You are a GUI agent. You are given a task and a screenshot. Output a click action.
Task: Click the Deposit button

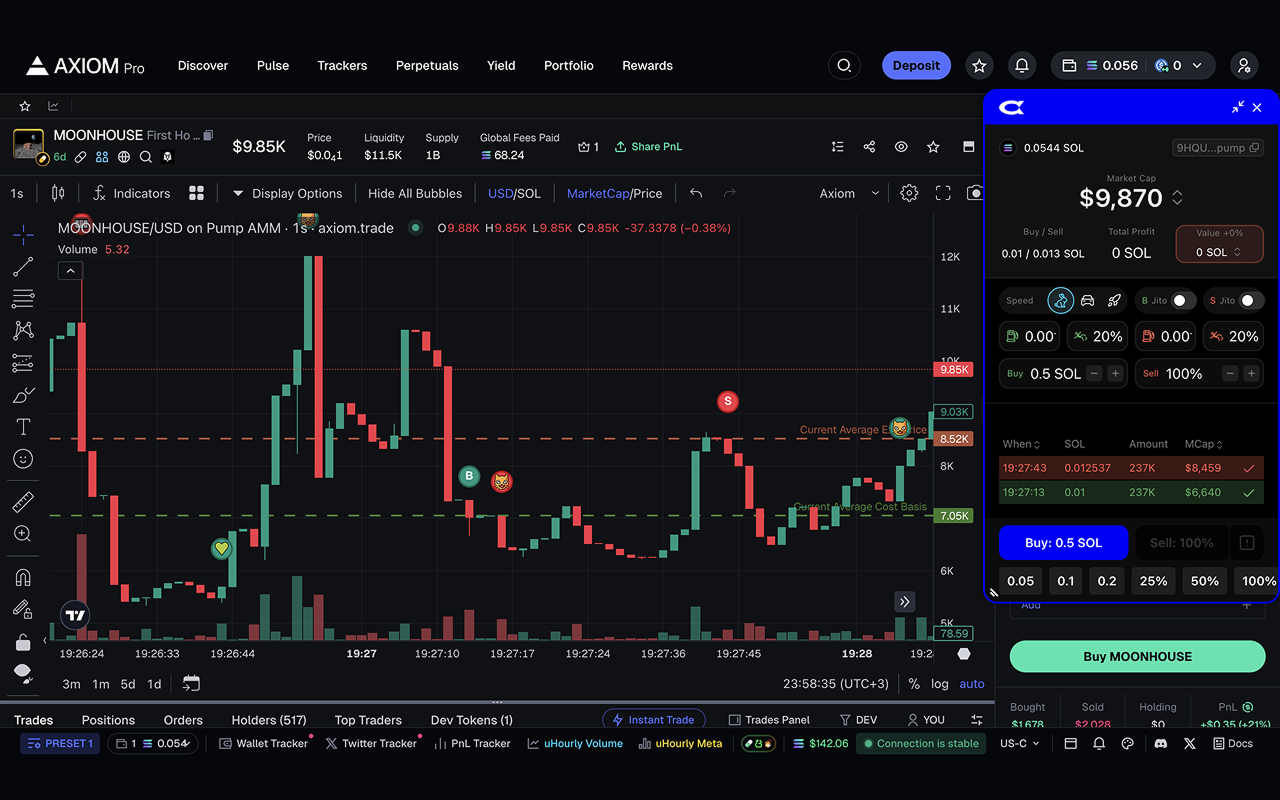(916, 66)
